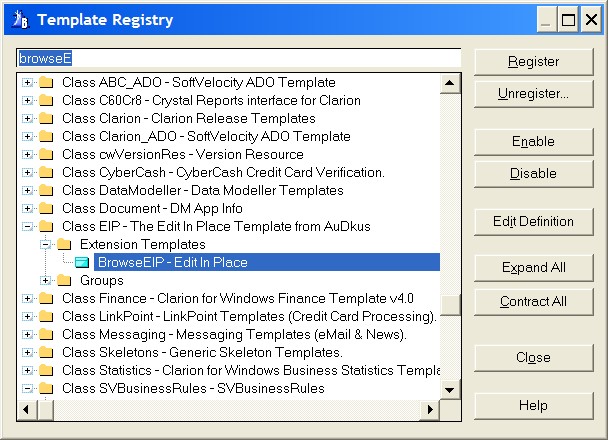Collapse the Class SVBusinessRules node
608x440 pixels.
27,388
